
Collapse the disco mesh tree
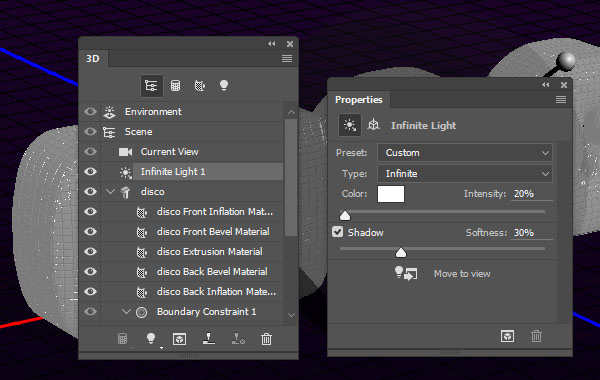point(110,191)
